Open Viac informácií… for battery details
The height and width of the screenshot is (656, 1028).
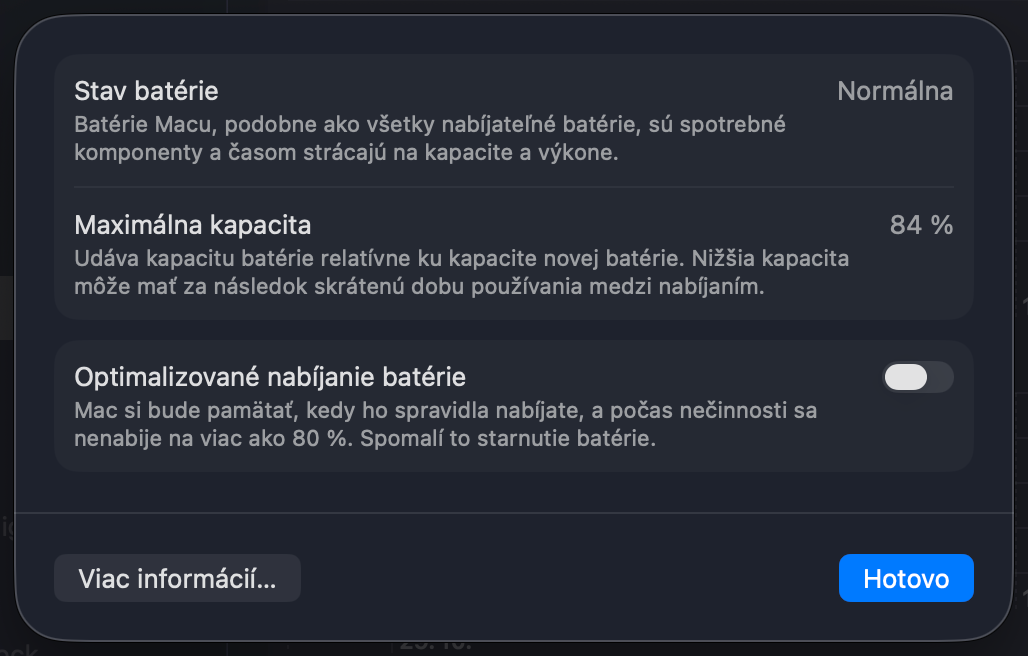click(x=177, y=579)
